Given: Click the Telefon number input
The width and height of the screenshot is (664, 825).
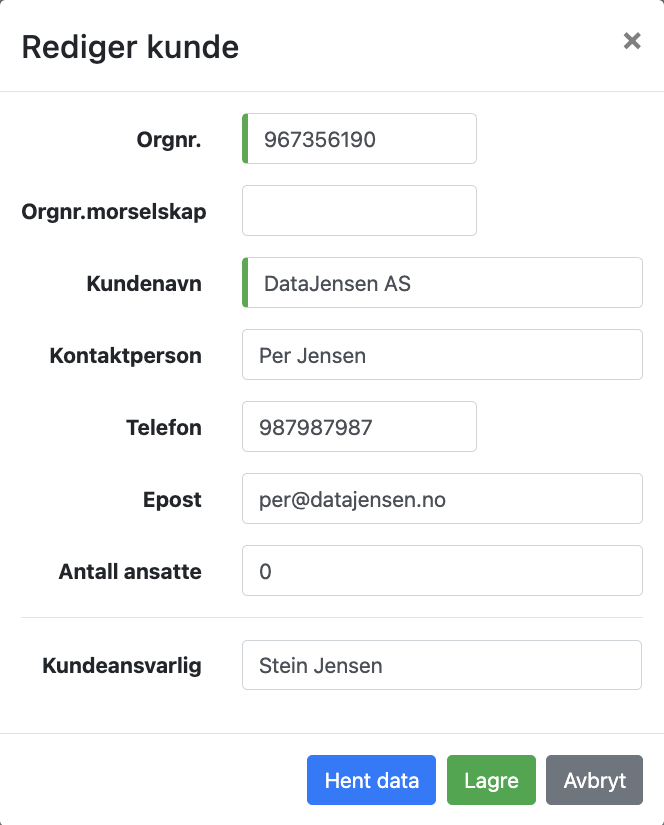Looking at the screenshot, I should [360, 427].
